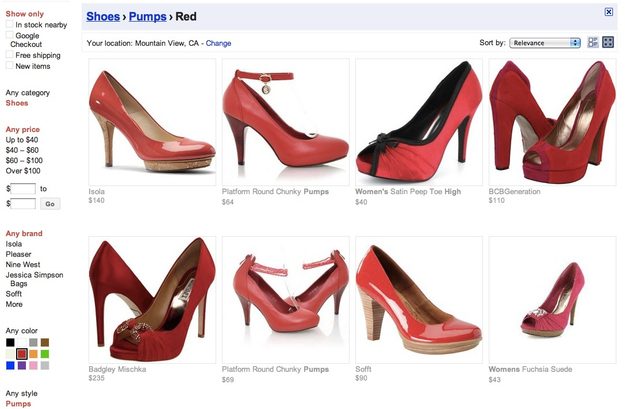
Task: Filter price Up to $40
Action: point(22,140)
